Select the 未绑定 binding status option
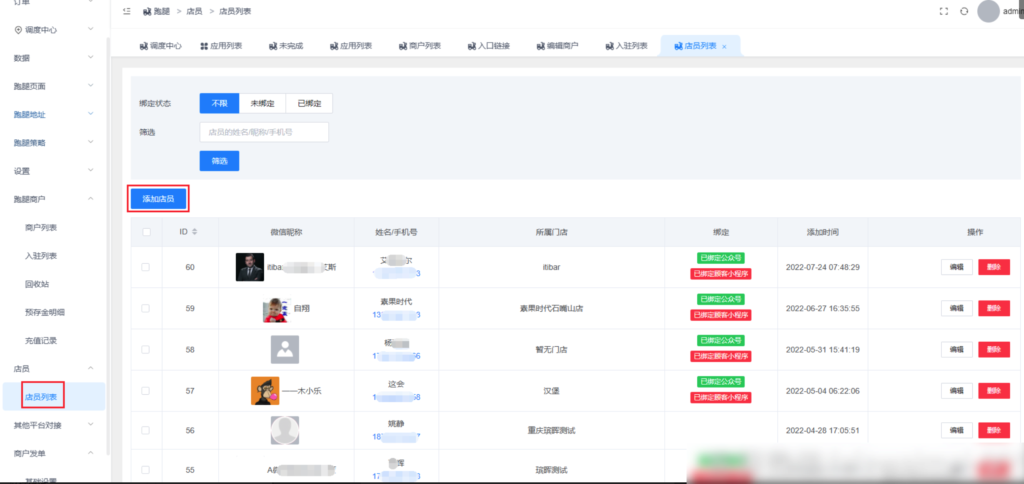This screenshot has height=484, width=1024. [x=262, y=103]
